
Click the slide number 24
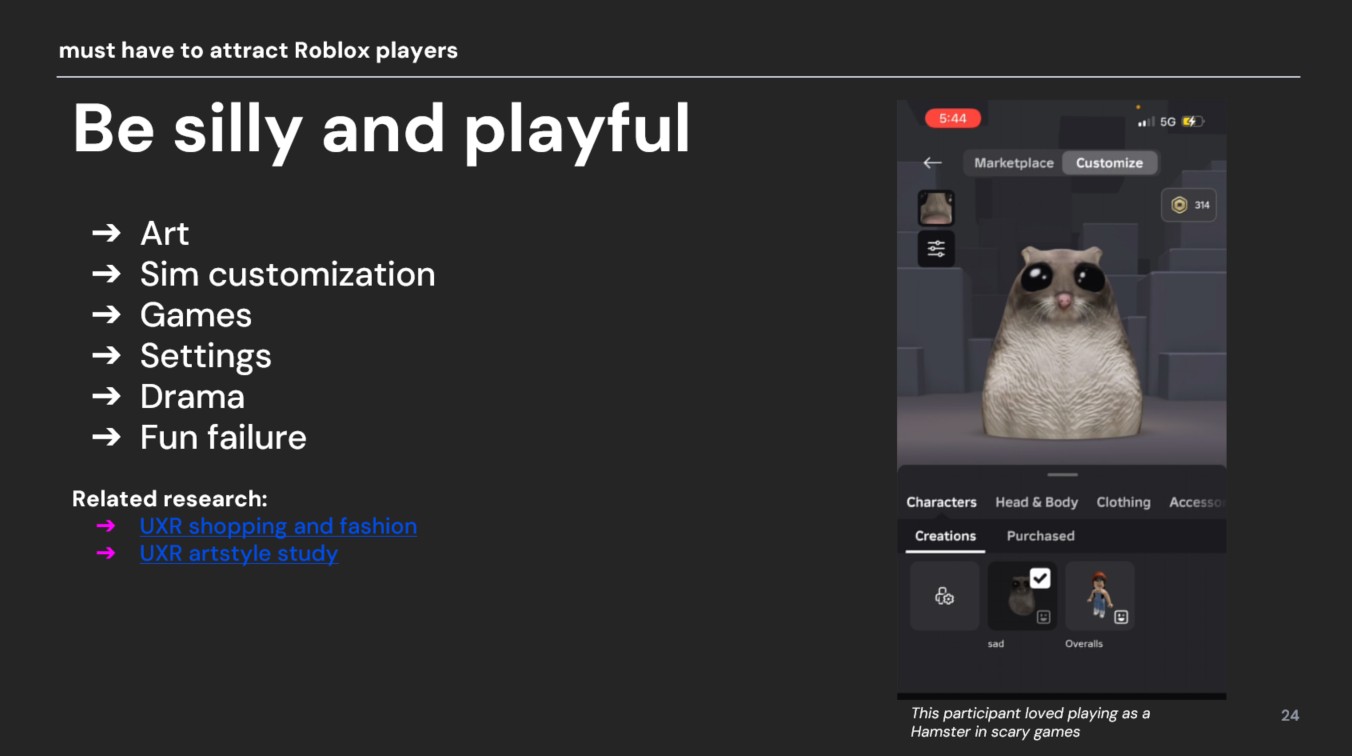click(x=1290, y=715)
